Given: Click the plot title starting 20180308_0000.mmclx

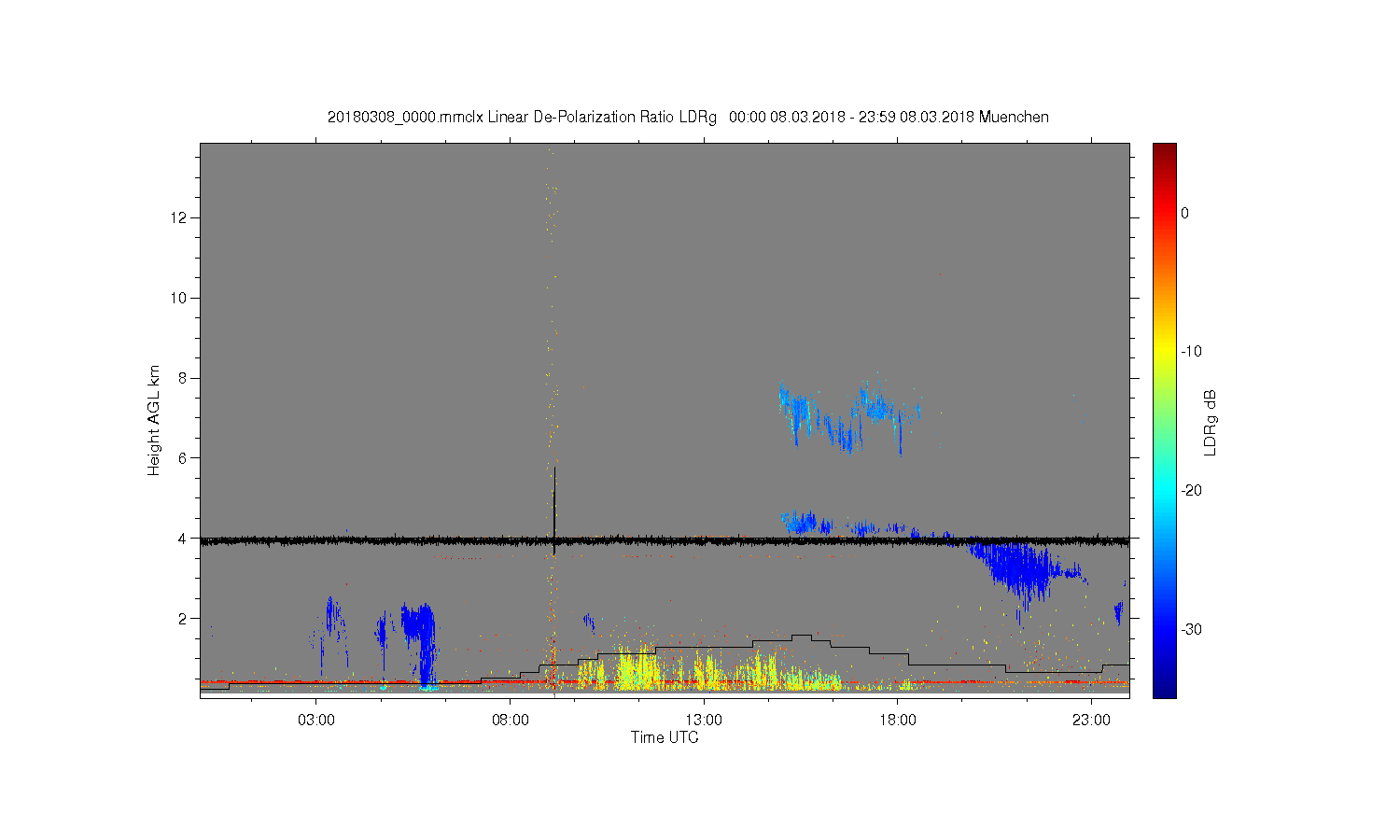Looking at the screenshot, I should coord(688,117).
